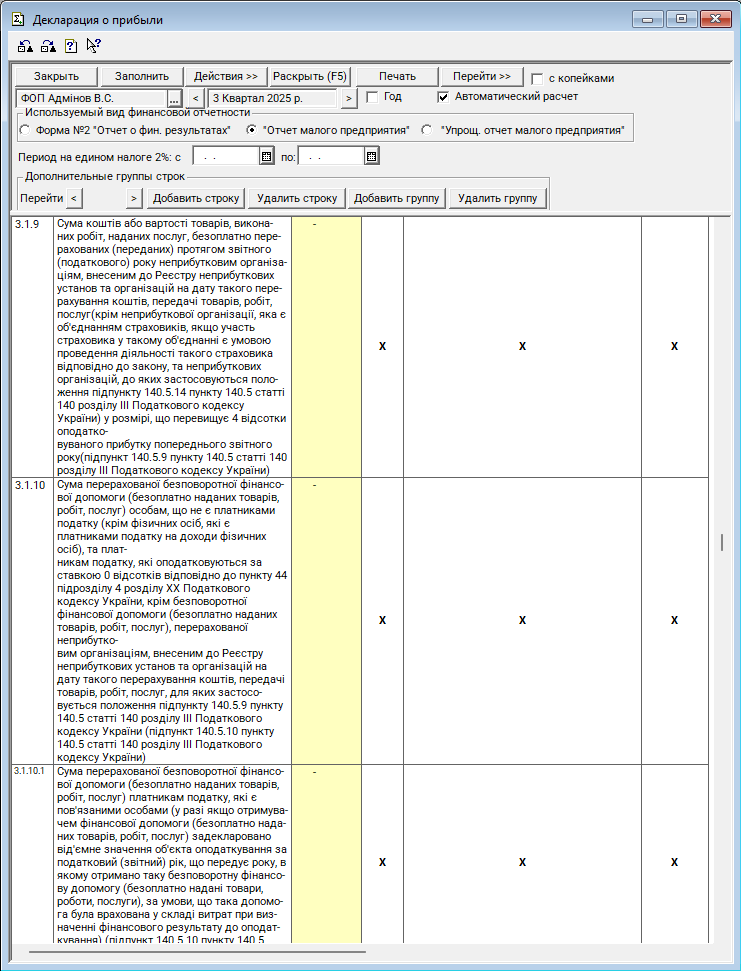The height and width of the screenshot is (971, 741).
Task: Open calendar picker for period start date
Action: tap(266, 156)
